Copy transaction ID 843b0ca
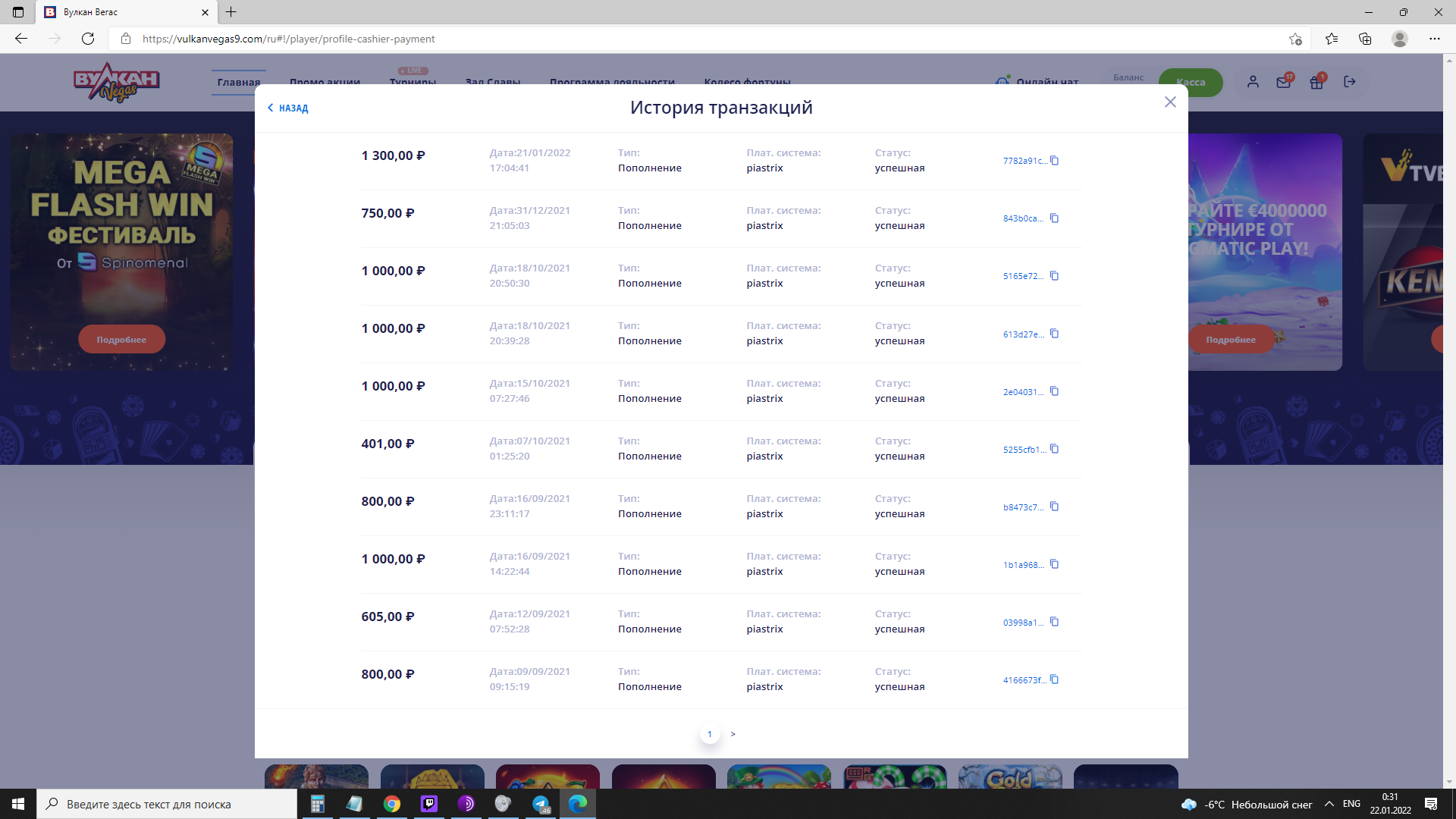 [x=1054, y=218]
